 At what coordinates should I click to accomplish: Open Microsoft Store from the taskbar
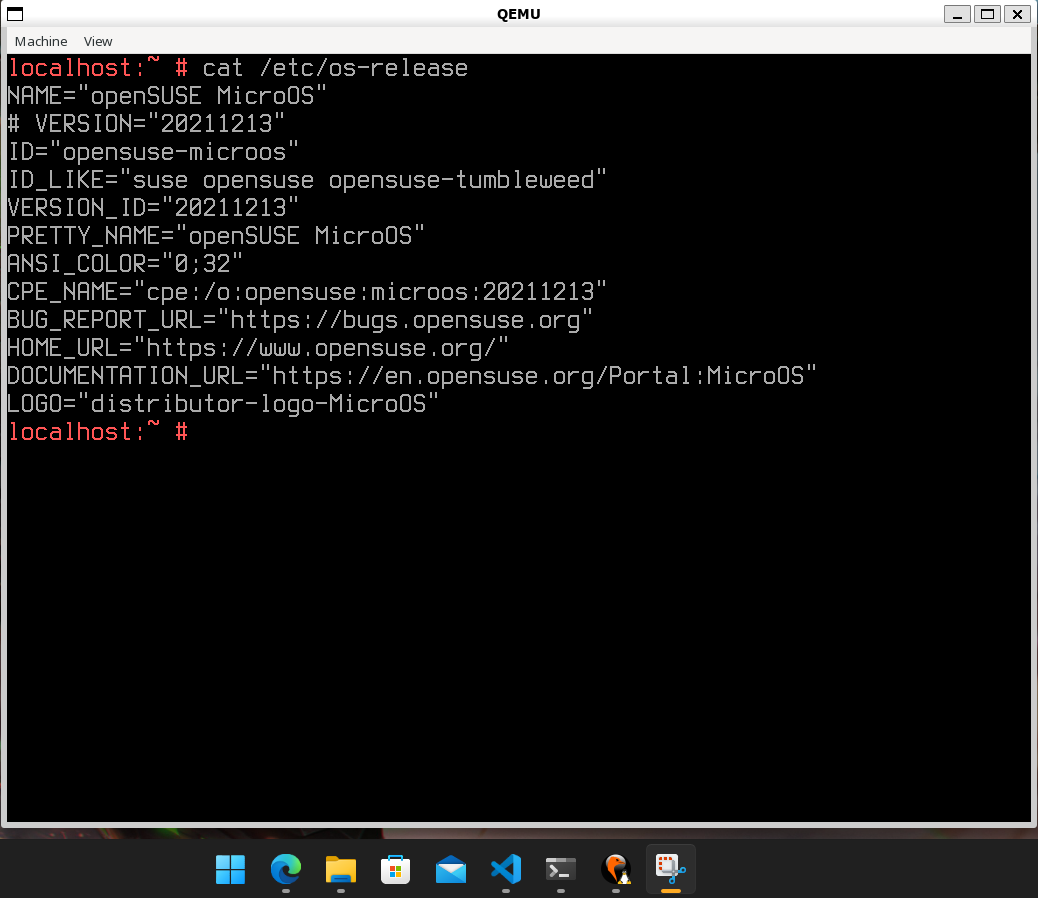click(396, 869)
